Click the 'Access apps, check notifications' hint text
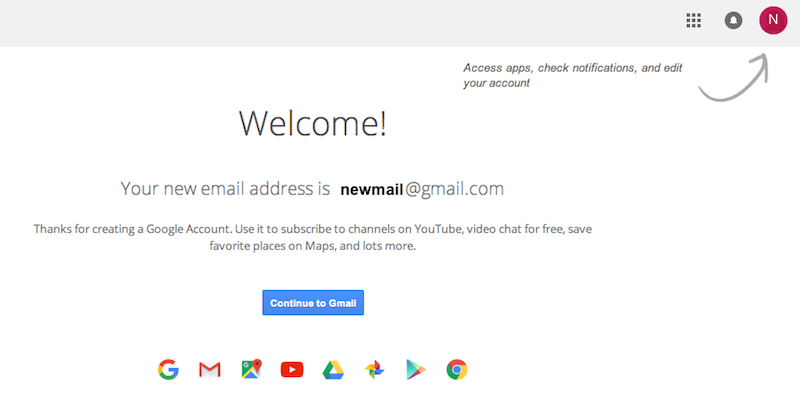The width and height of the screenshot is (800, 397). pyautogui.click(x=572, y=76)
